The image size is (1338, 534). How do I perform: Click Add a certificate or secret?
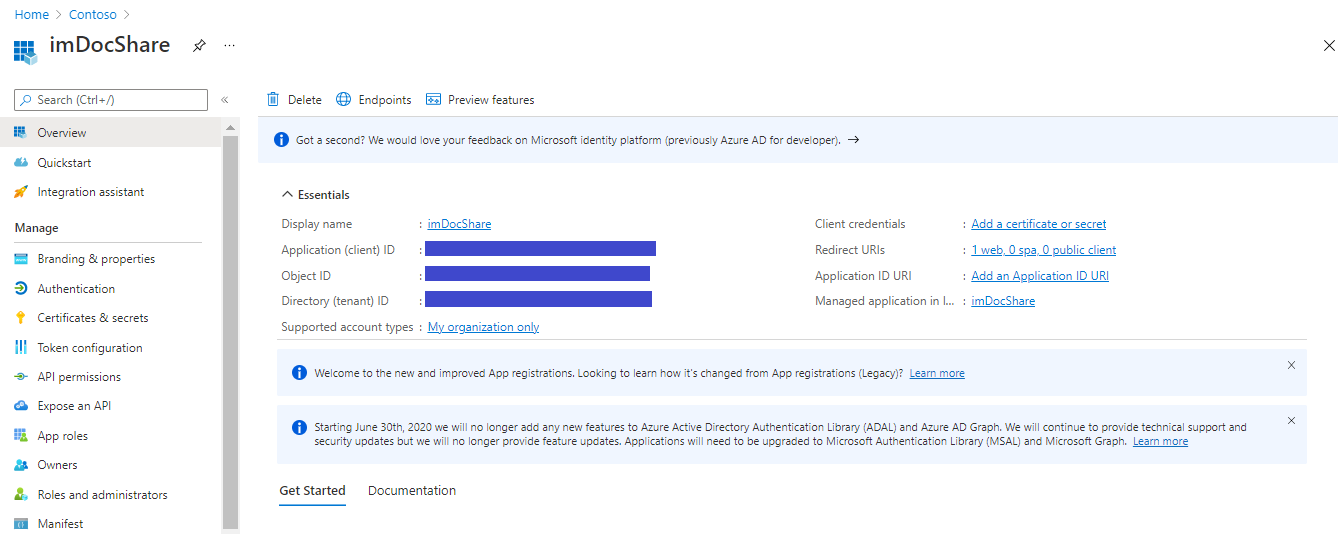pos(1039,224)
